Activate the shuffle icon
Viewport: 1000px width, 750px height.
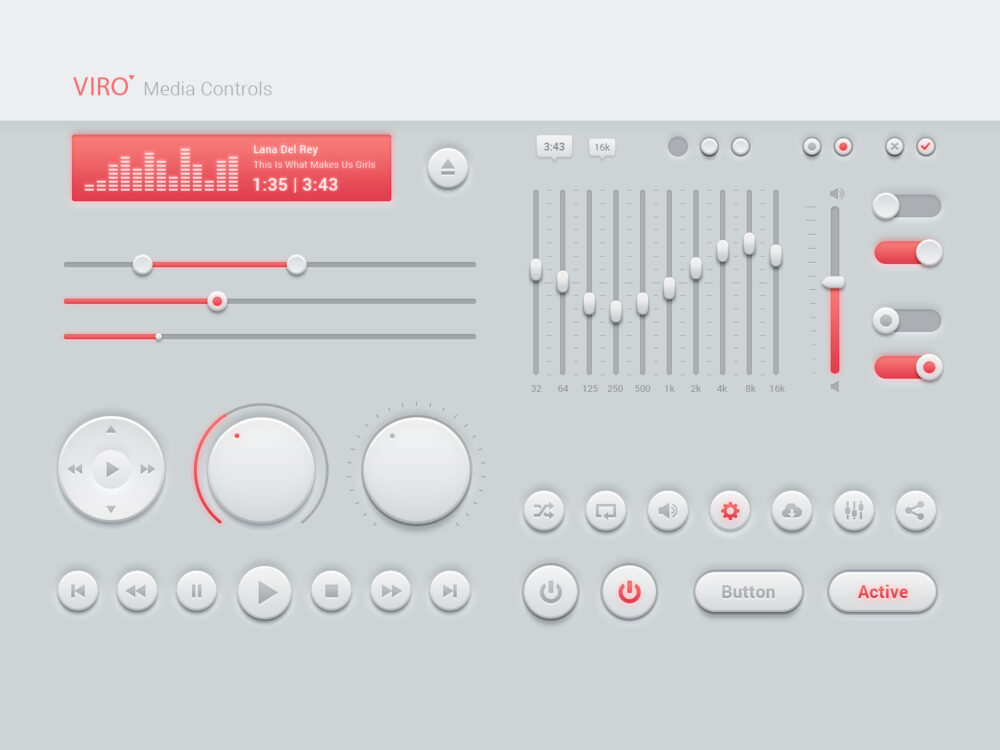point(543,511)
